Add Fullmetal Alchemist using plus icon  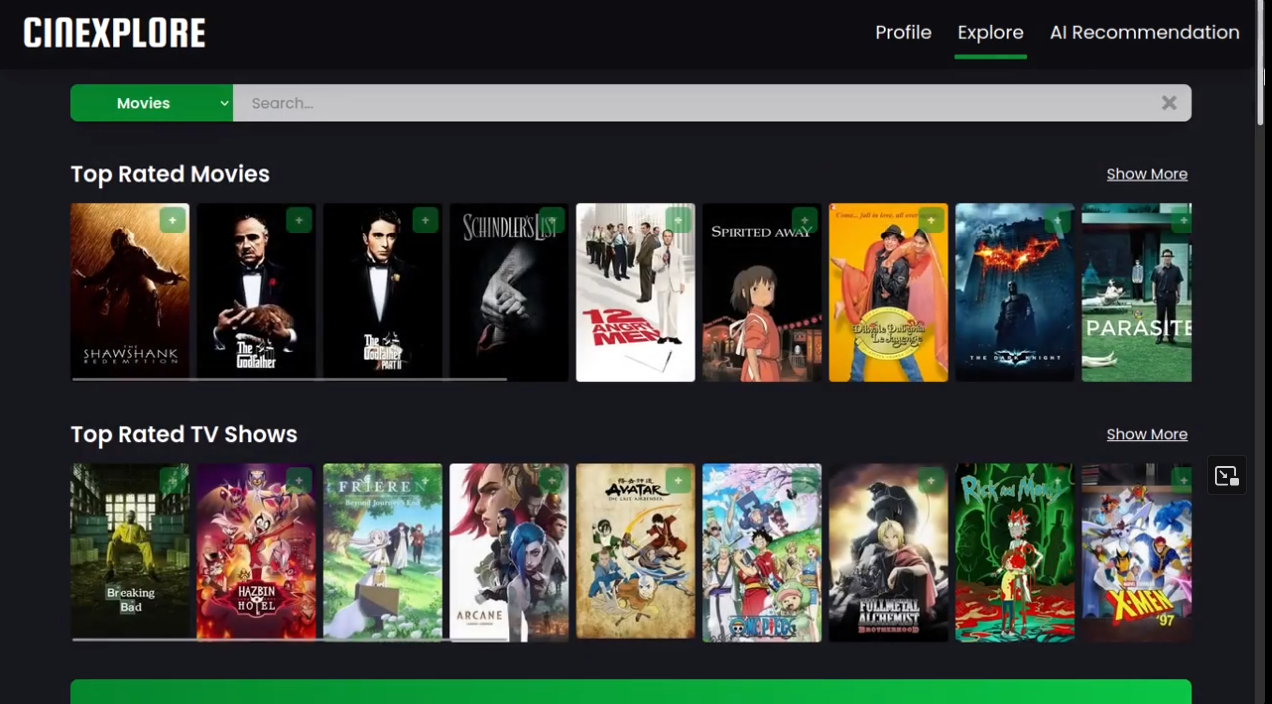[931, 481]
